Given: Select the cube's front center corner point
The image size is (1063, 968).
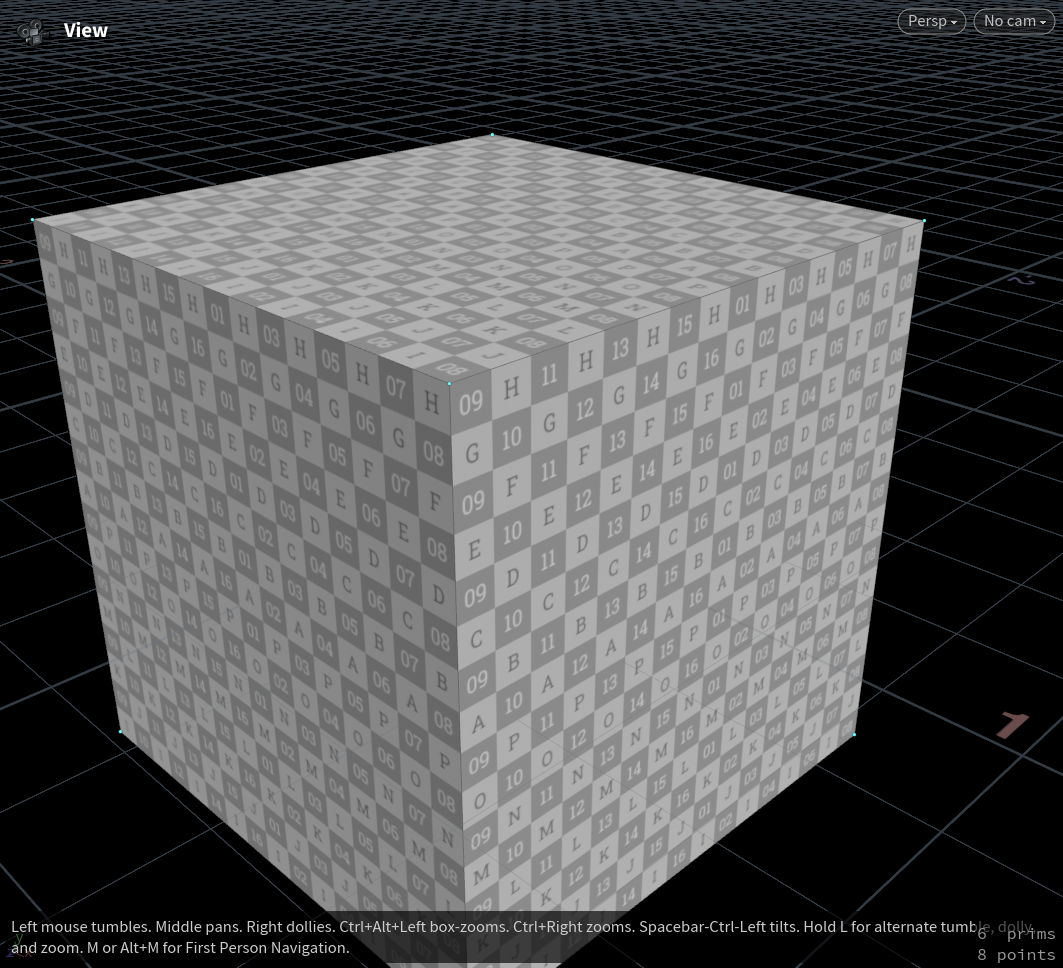Looking at the screenshot, I should click(x=449, y=383).
